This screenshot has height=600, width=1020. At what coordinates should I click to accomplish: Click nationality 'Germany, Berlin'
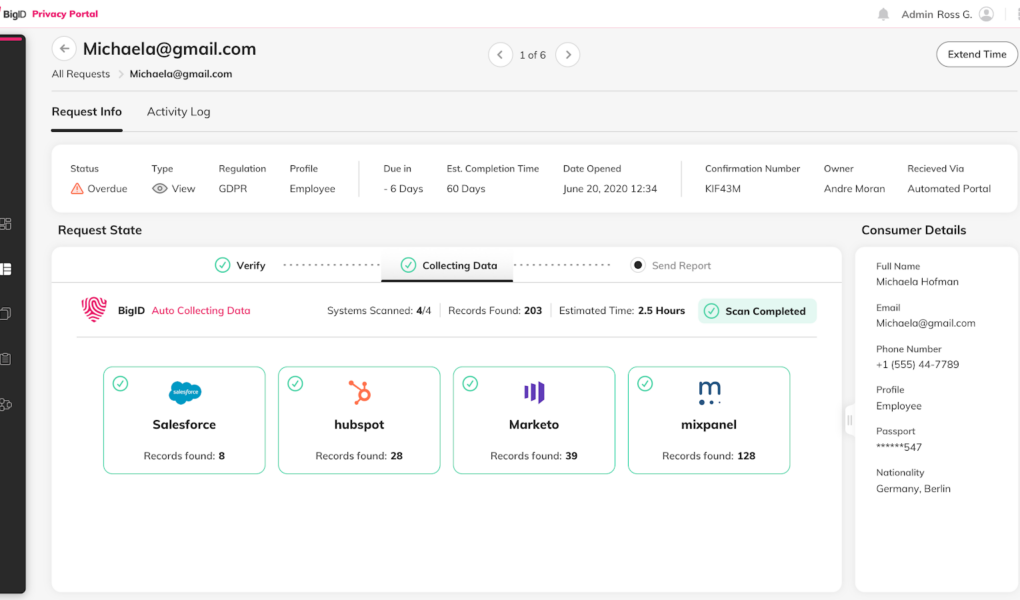click(913, 489)
